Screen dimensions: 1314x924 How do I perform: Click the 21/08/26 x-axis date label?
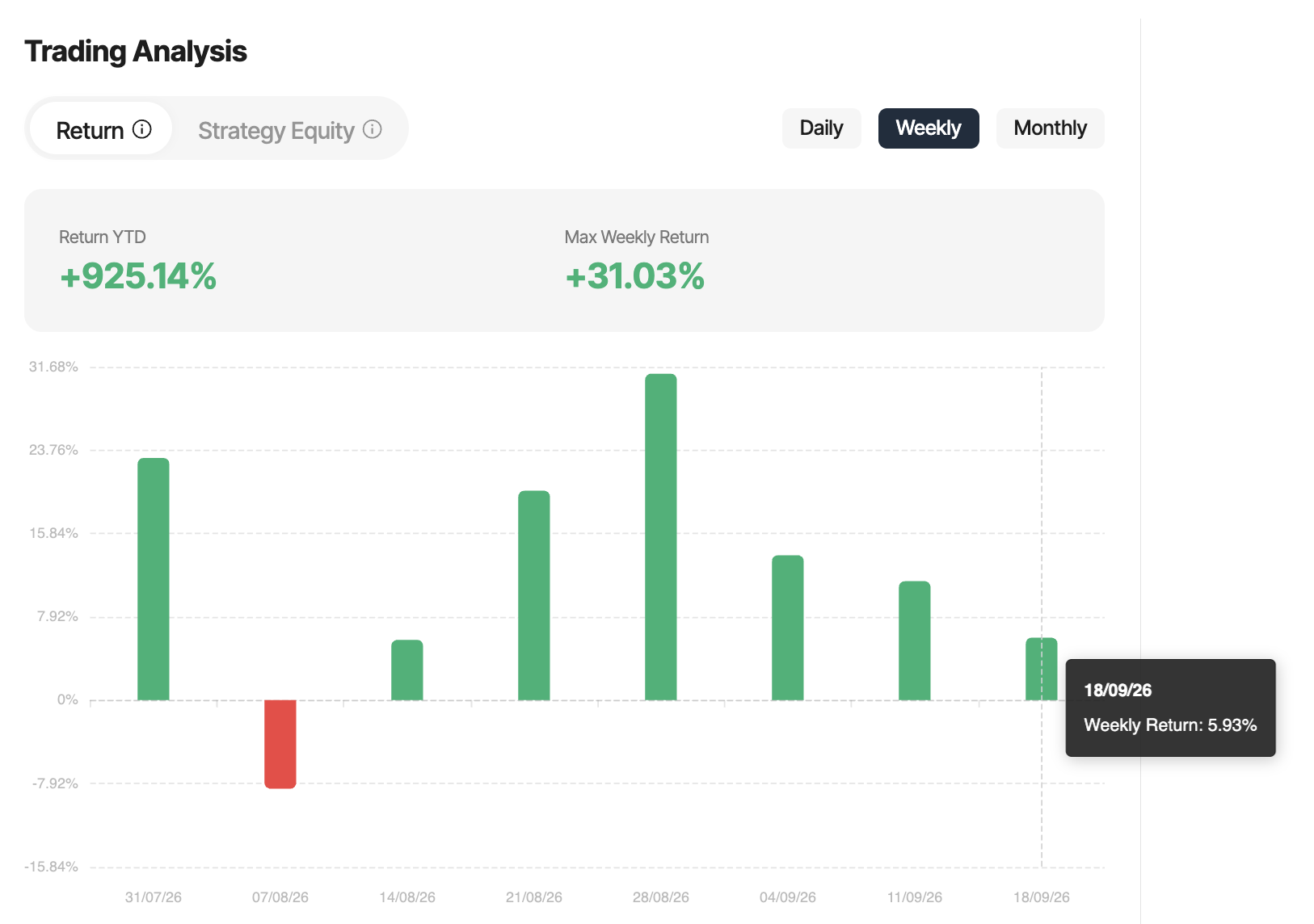[x=534, y=897]
